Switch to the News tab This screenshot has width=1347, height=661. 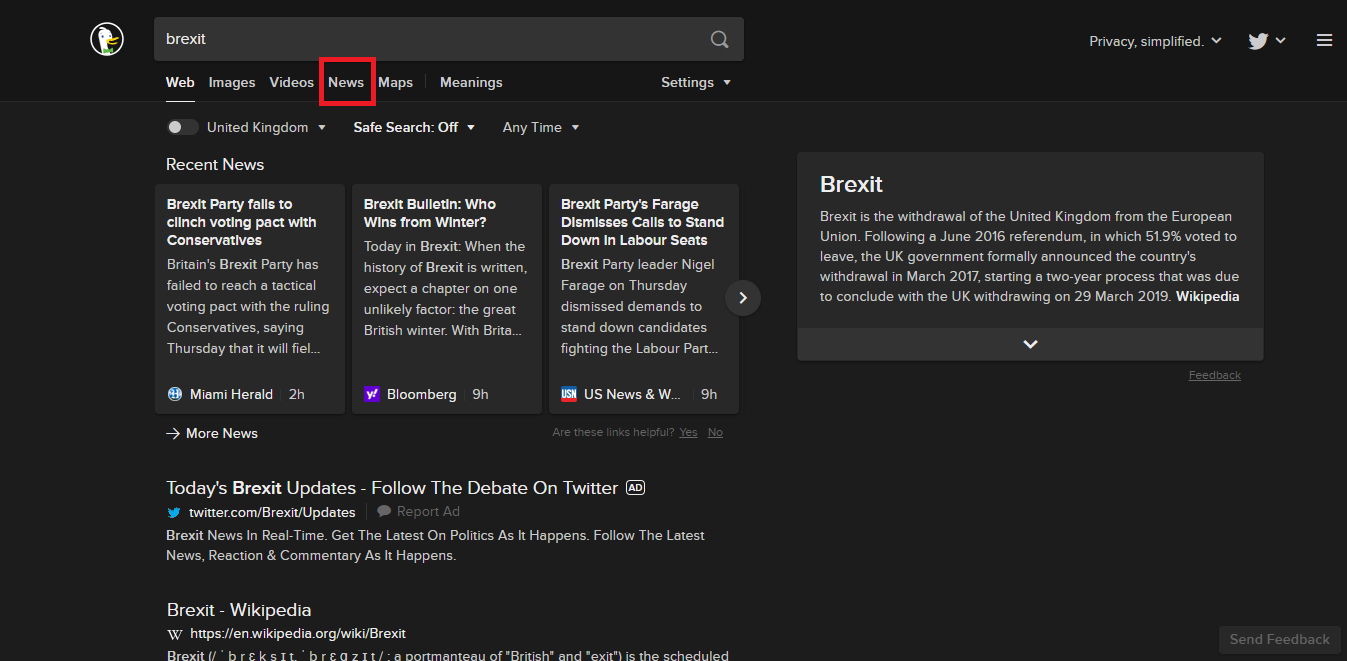coord(346,82)
